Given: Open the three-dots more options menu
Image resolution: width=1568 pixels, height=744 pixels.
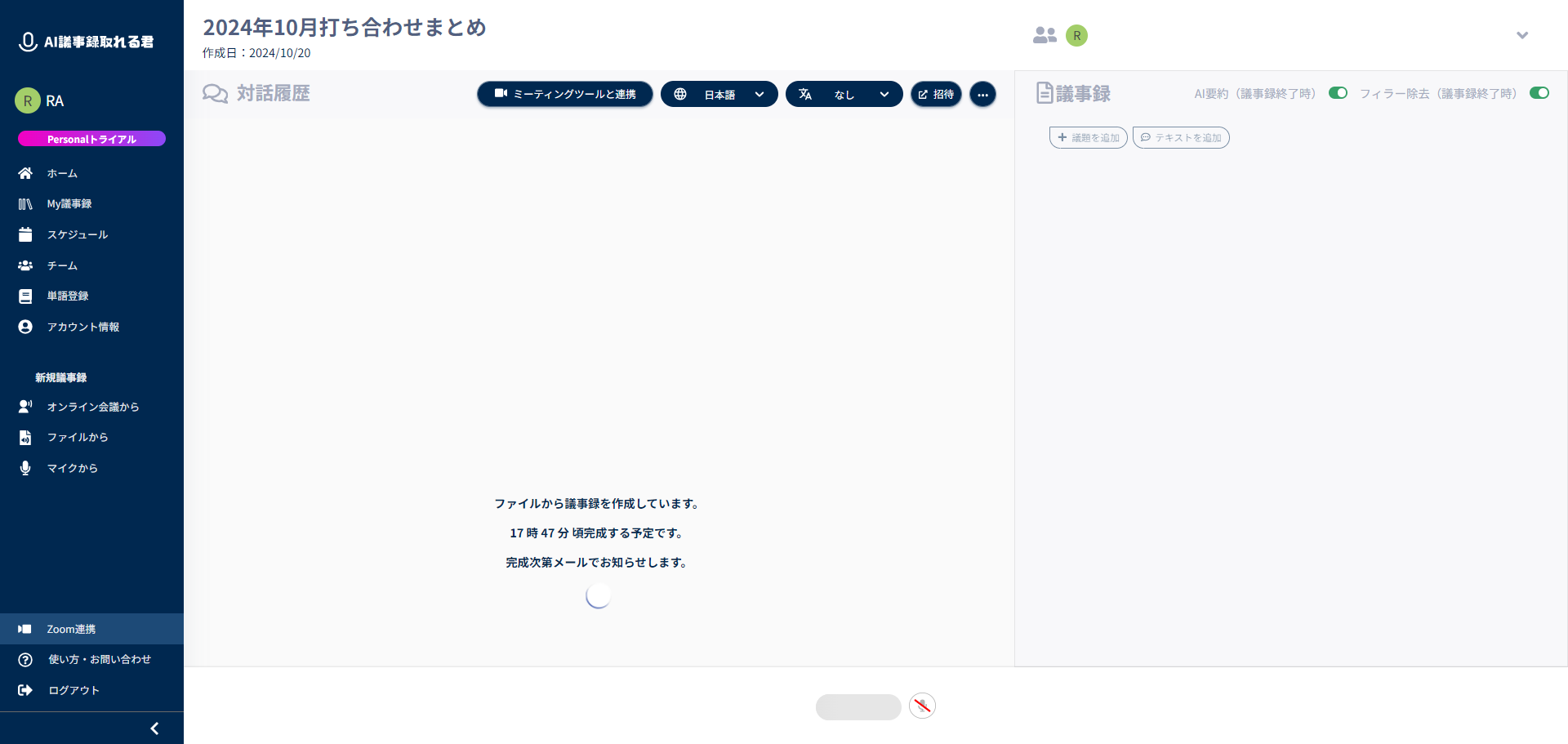Looking at the screenshot, I should 982,95.
